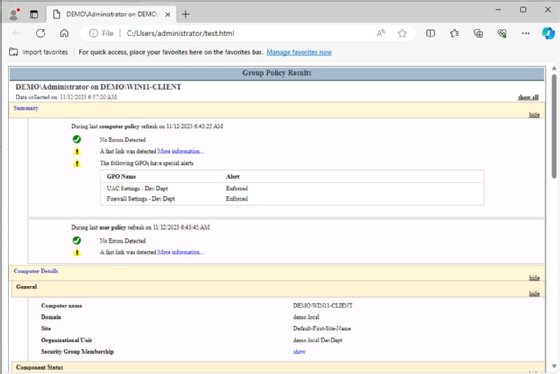View site information File icon
Screen dimensions: 560x374
tap(101, 33)
